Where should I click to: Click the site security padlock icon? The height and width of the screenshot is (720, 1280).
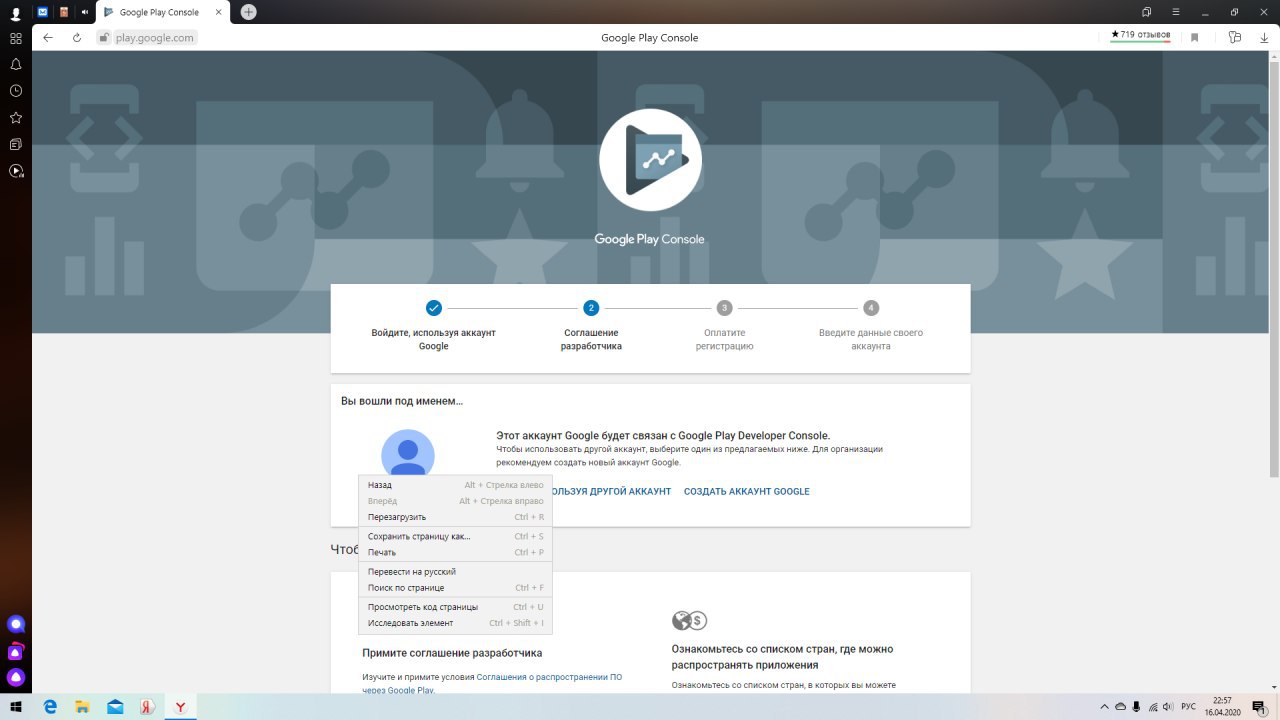click(x=103, y=38)
